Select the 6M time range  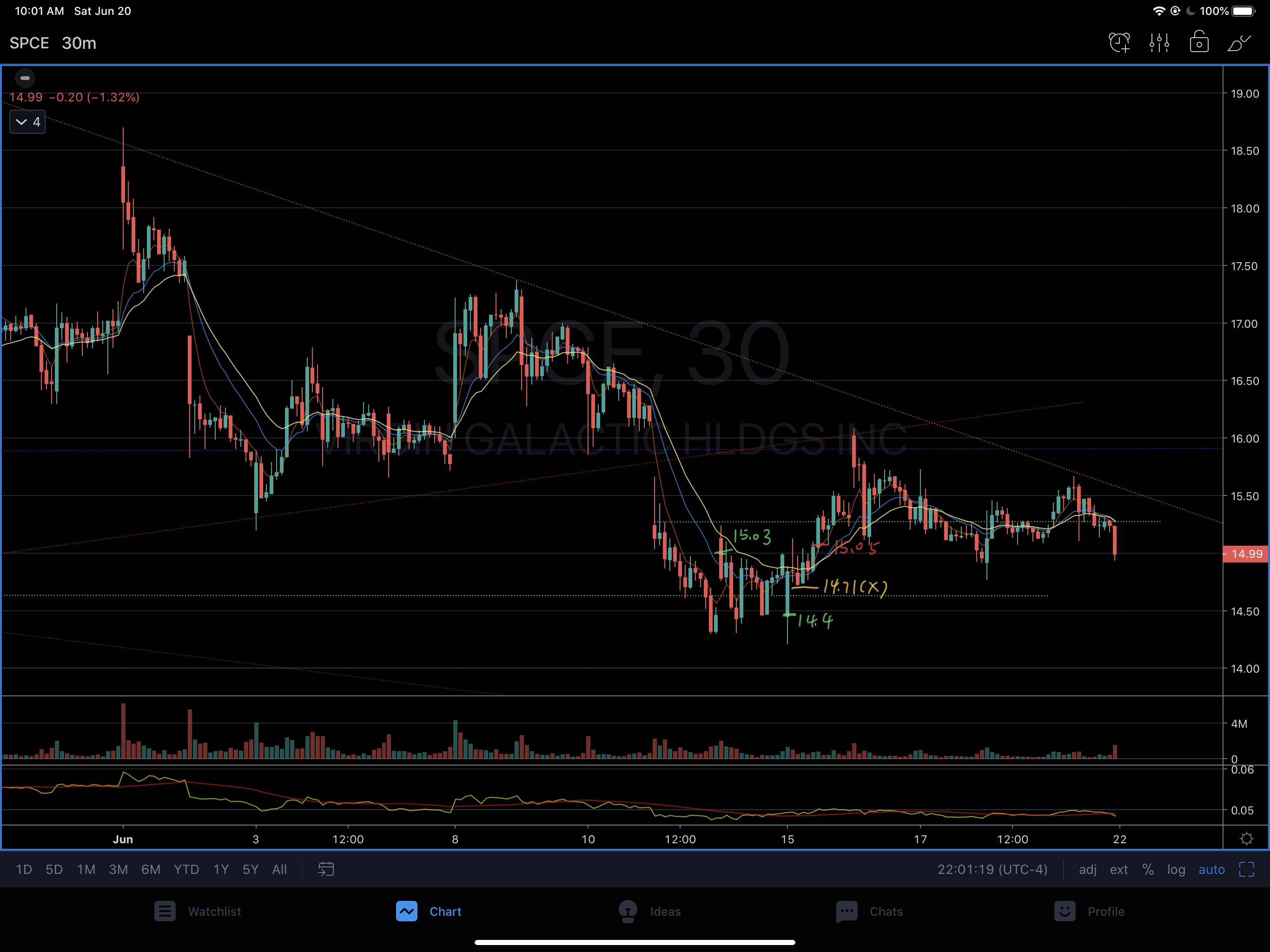click(151, 869)
